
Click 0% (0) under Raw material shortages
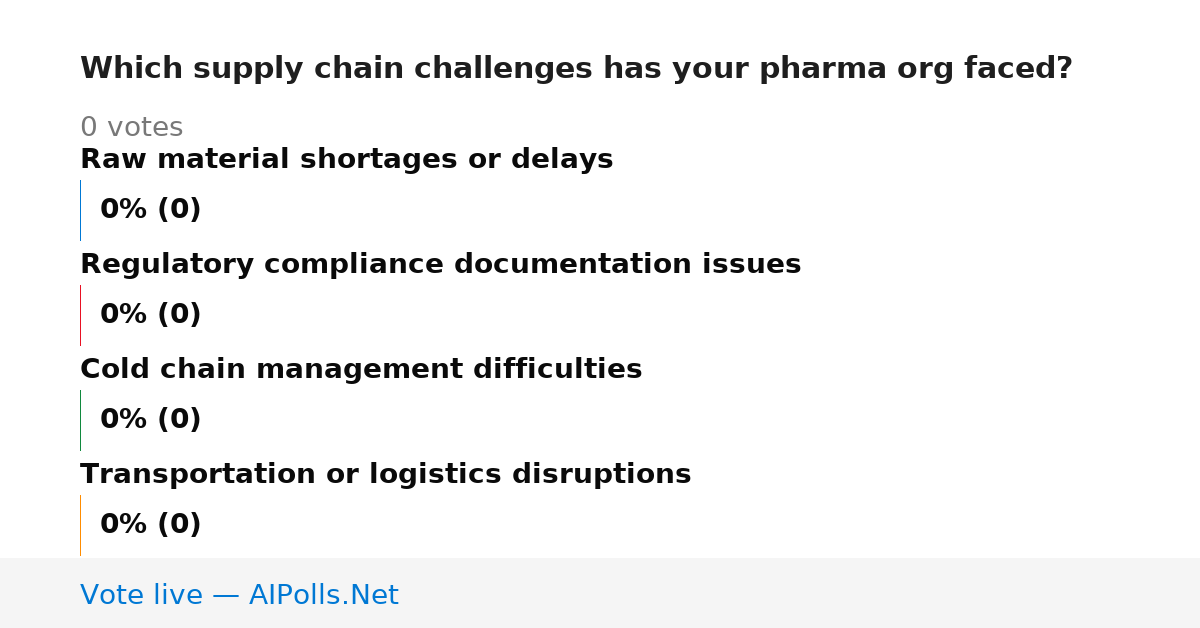click(150, 210)
